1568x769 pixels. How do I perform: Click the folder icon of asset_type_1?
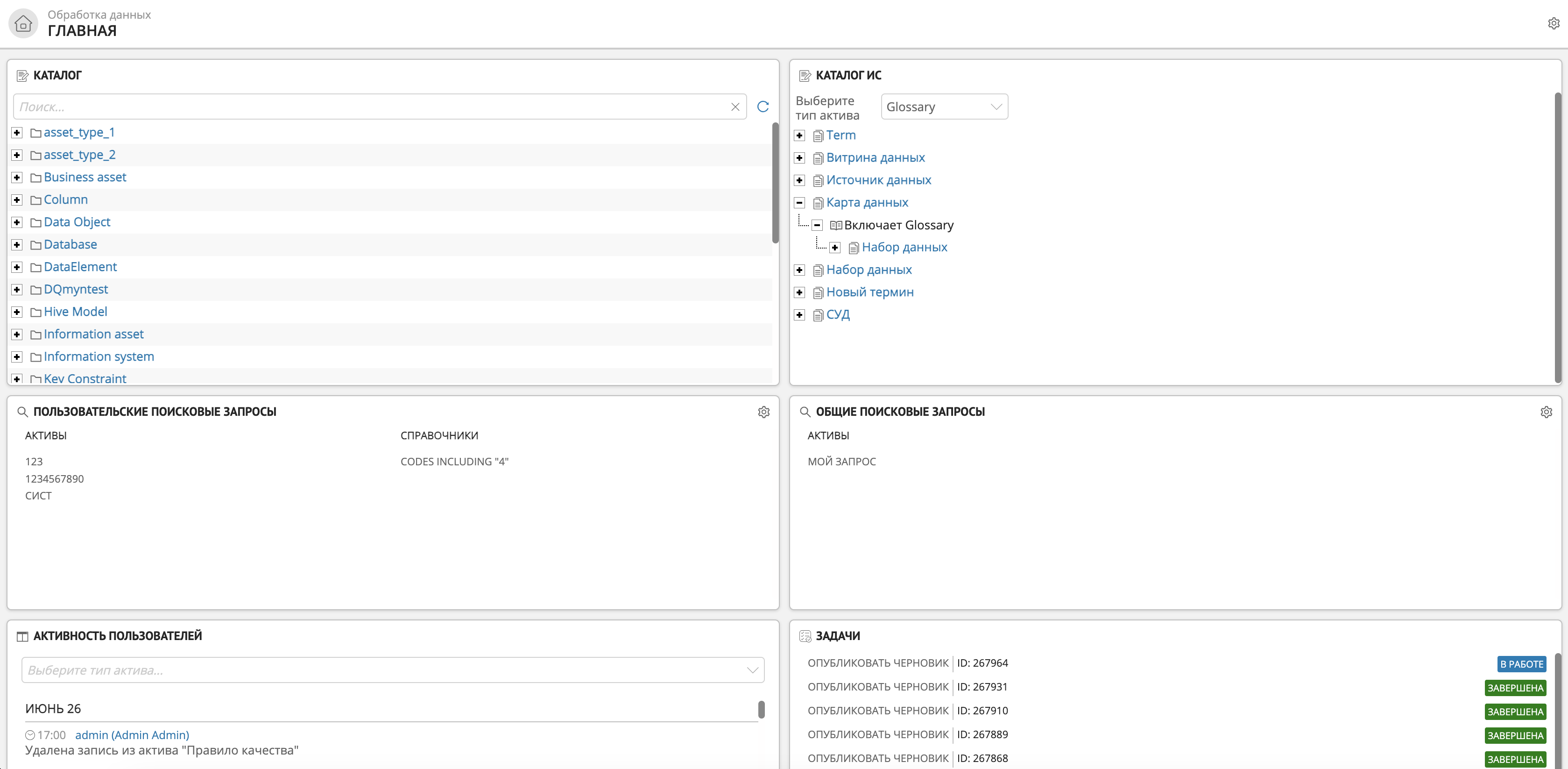36,133
